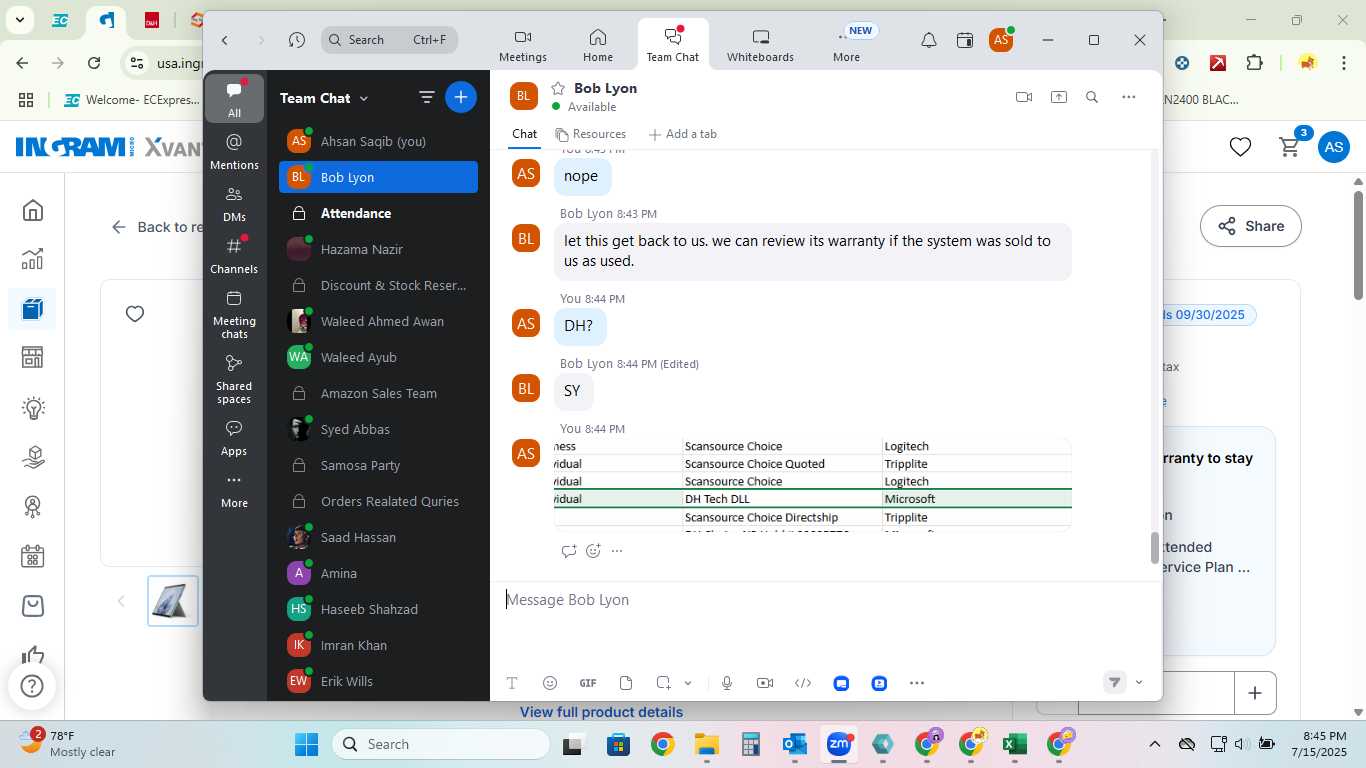The width and height of the screenshot is (1366, 768).
Task: Select All chats in sidebar
Action: click(234, 99)
